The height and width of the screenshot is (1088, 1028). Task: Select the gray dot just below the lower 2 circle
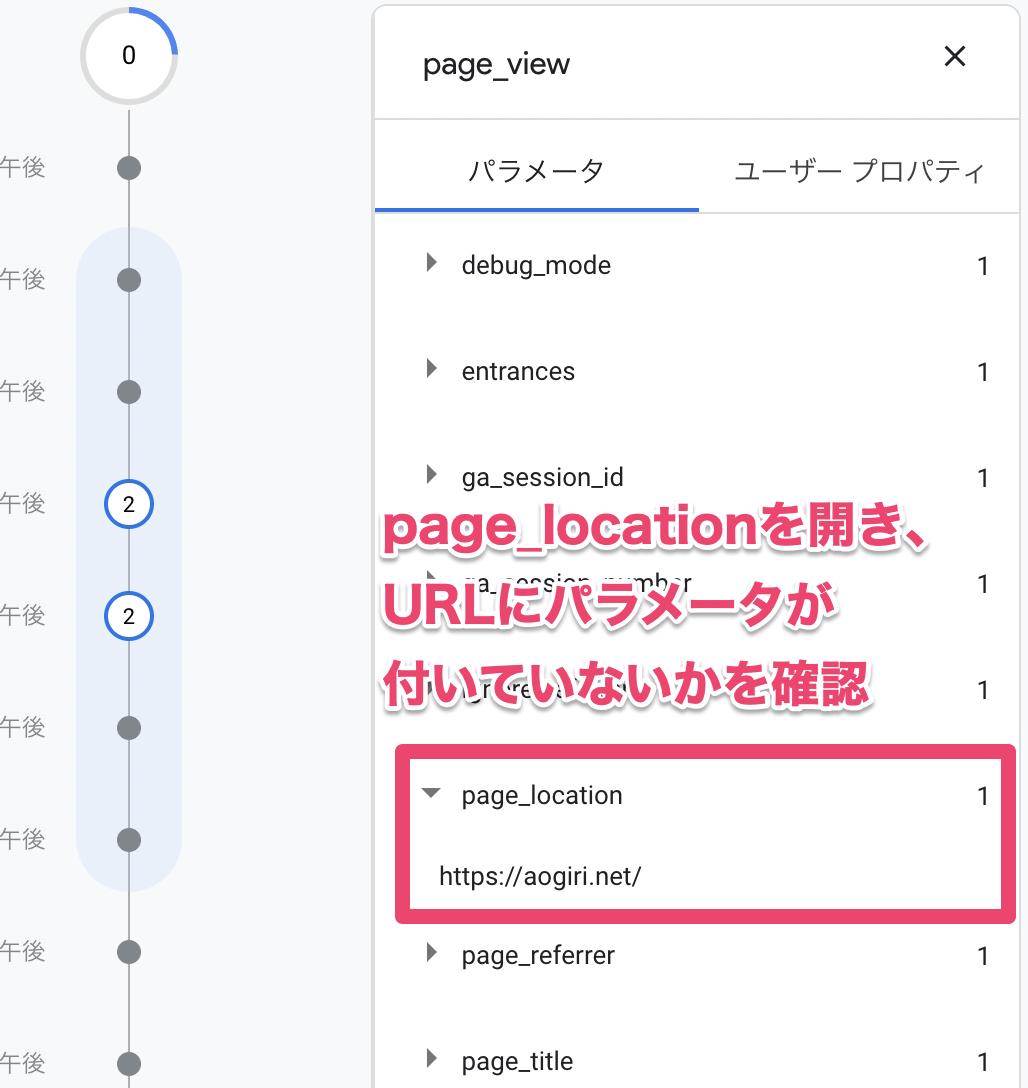pyautogui.click(x=129, y=727)
